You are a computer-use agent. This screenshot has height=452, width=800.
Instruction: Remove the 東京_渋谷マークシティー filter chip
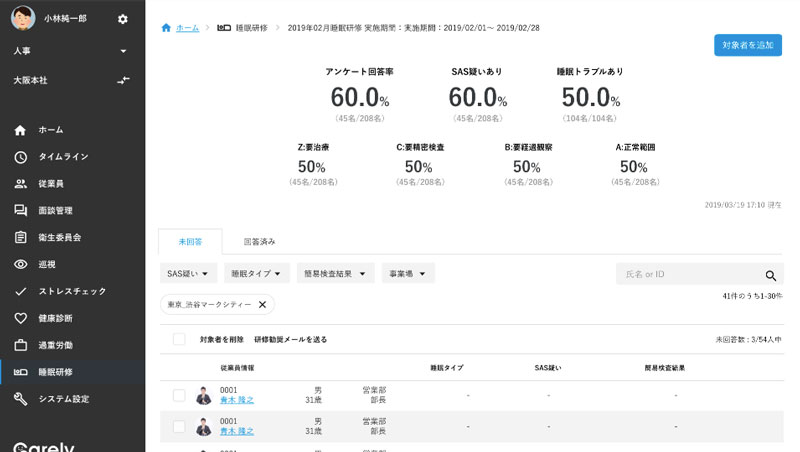tap(262, 305)
